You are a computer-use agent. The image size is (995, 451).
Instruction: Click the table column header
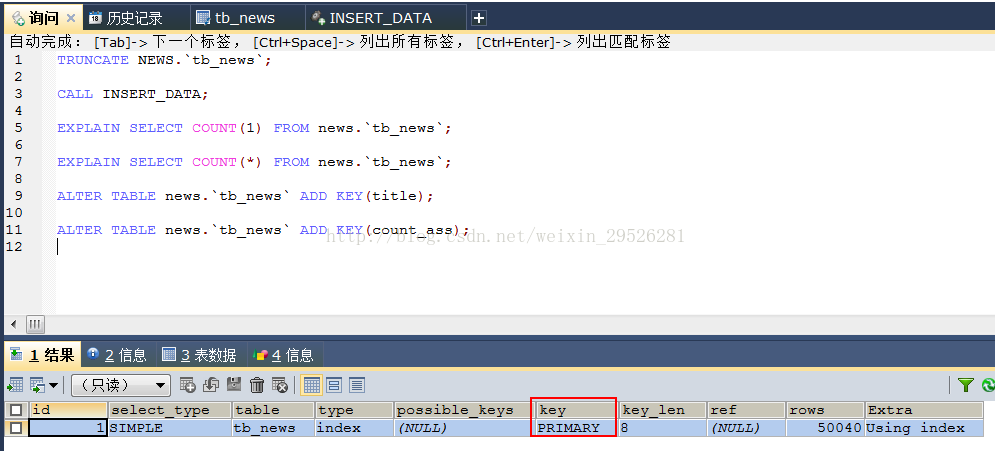pos(273,410)
